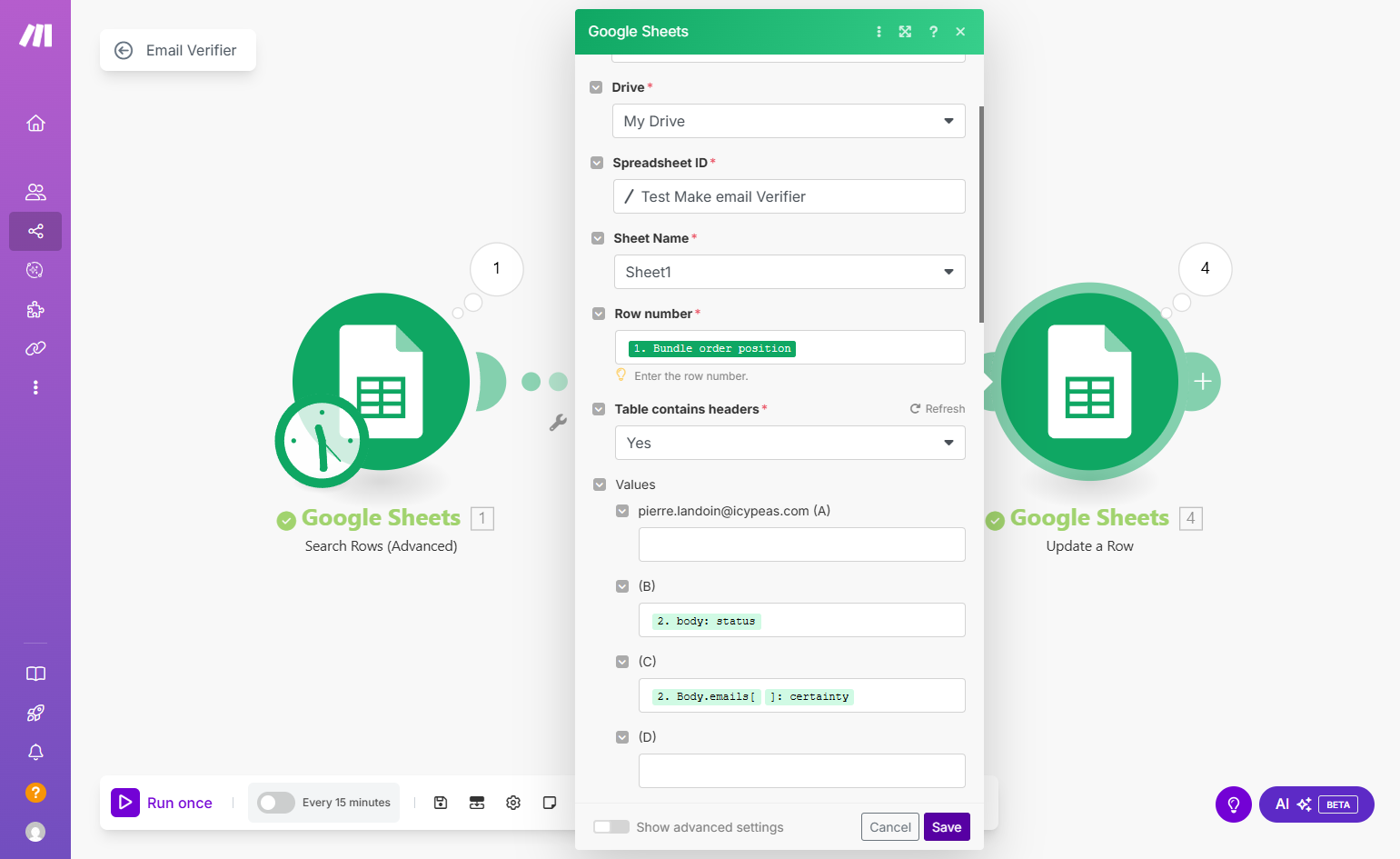
Task: Expand the Google Sheets dialog to fullscreen
Action: (905, 32)
